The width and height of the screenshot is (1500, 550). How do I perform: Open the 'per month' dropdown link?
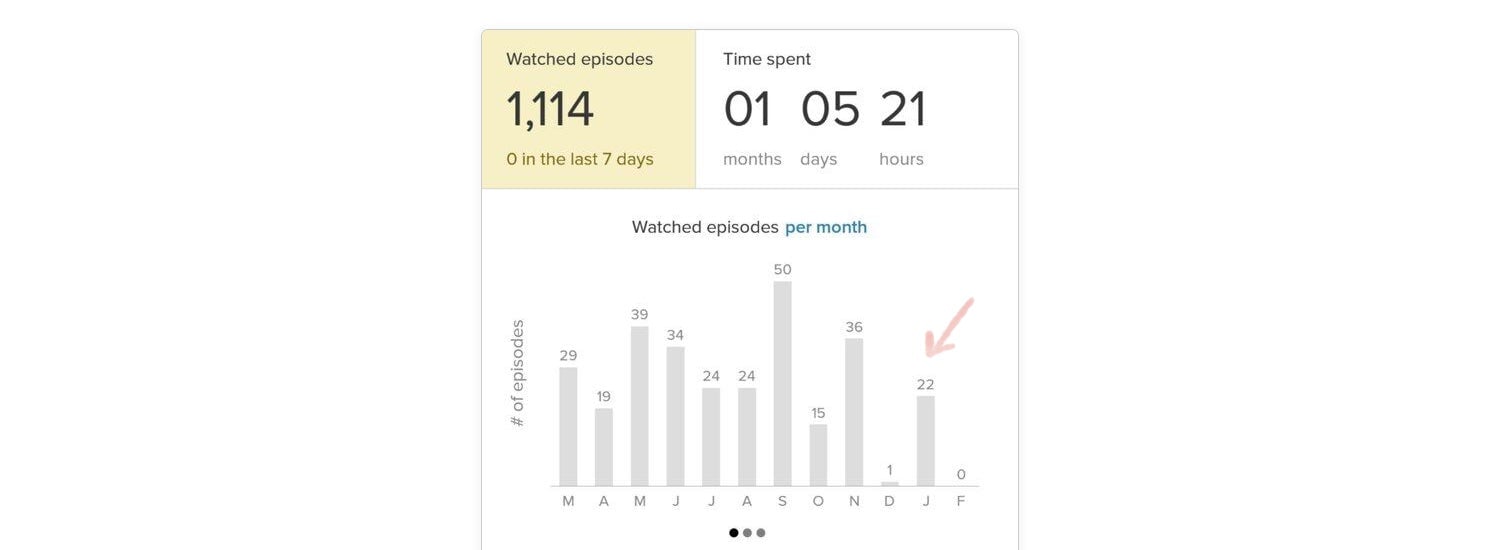826,227
